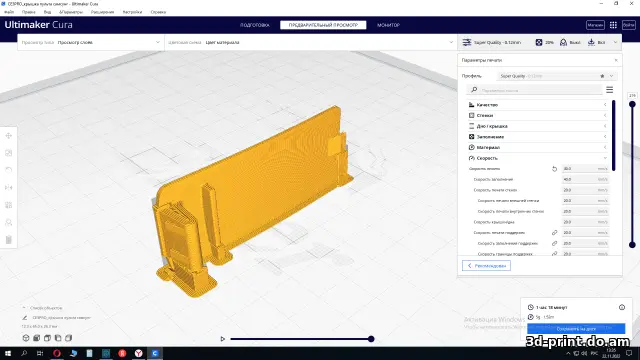Switch to front view cube icon
This screenshot has height=360, width=640.
(x=37, y=338)
